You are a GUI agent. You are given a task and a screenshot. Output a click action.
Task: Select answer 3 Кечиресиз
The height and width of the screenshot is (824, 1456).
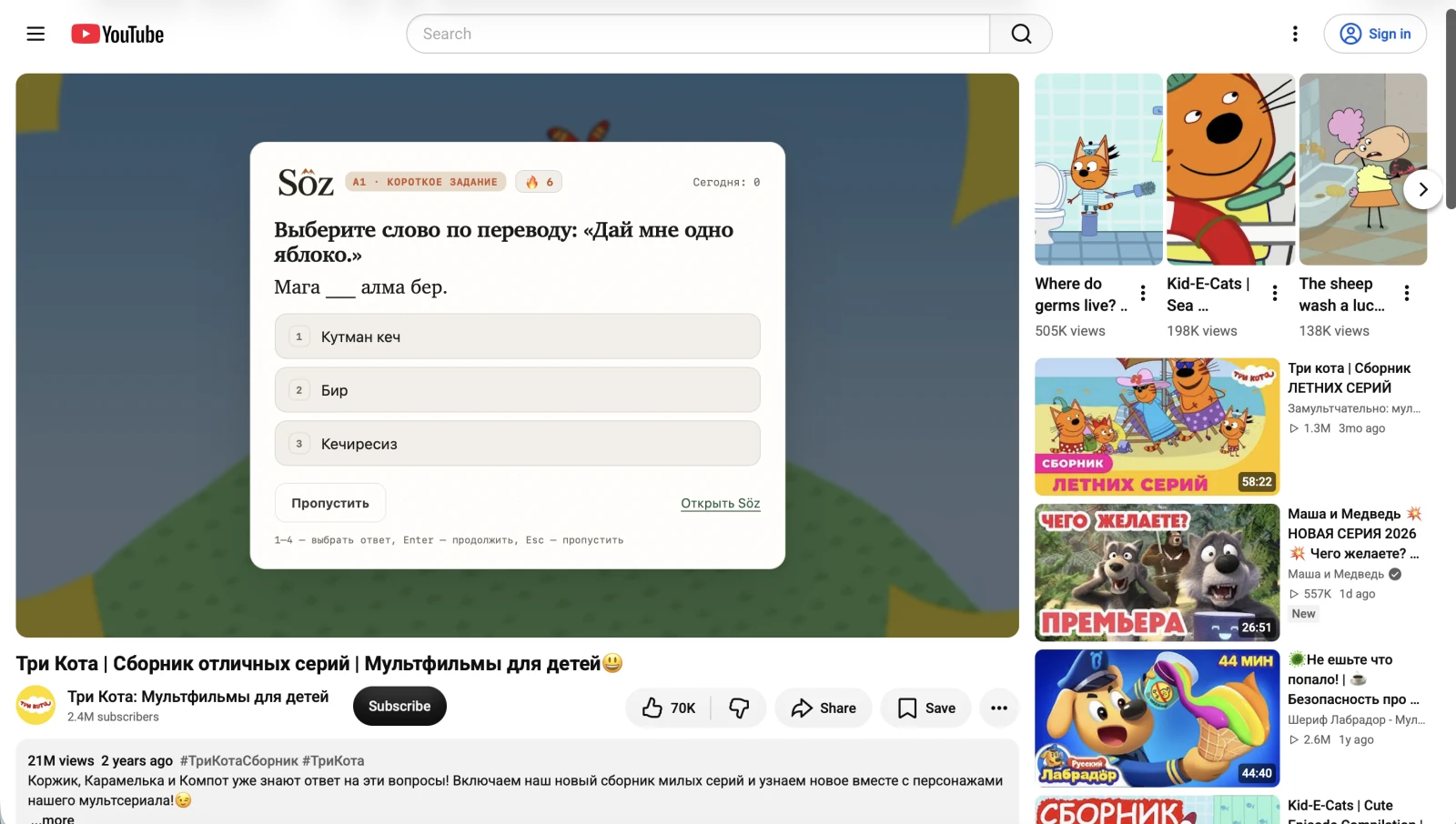(517, 444)
